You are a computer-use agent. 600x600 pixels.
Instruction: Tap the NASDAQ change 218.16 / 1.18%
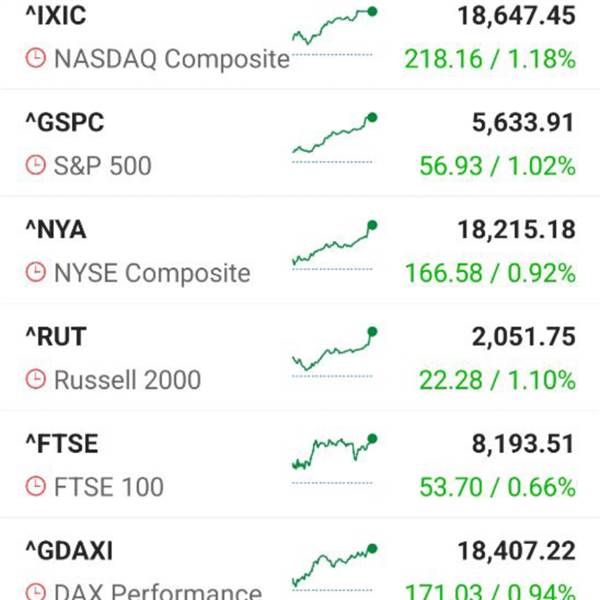tap(490, 59)
